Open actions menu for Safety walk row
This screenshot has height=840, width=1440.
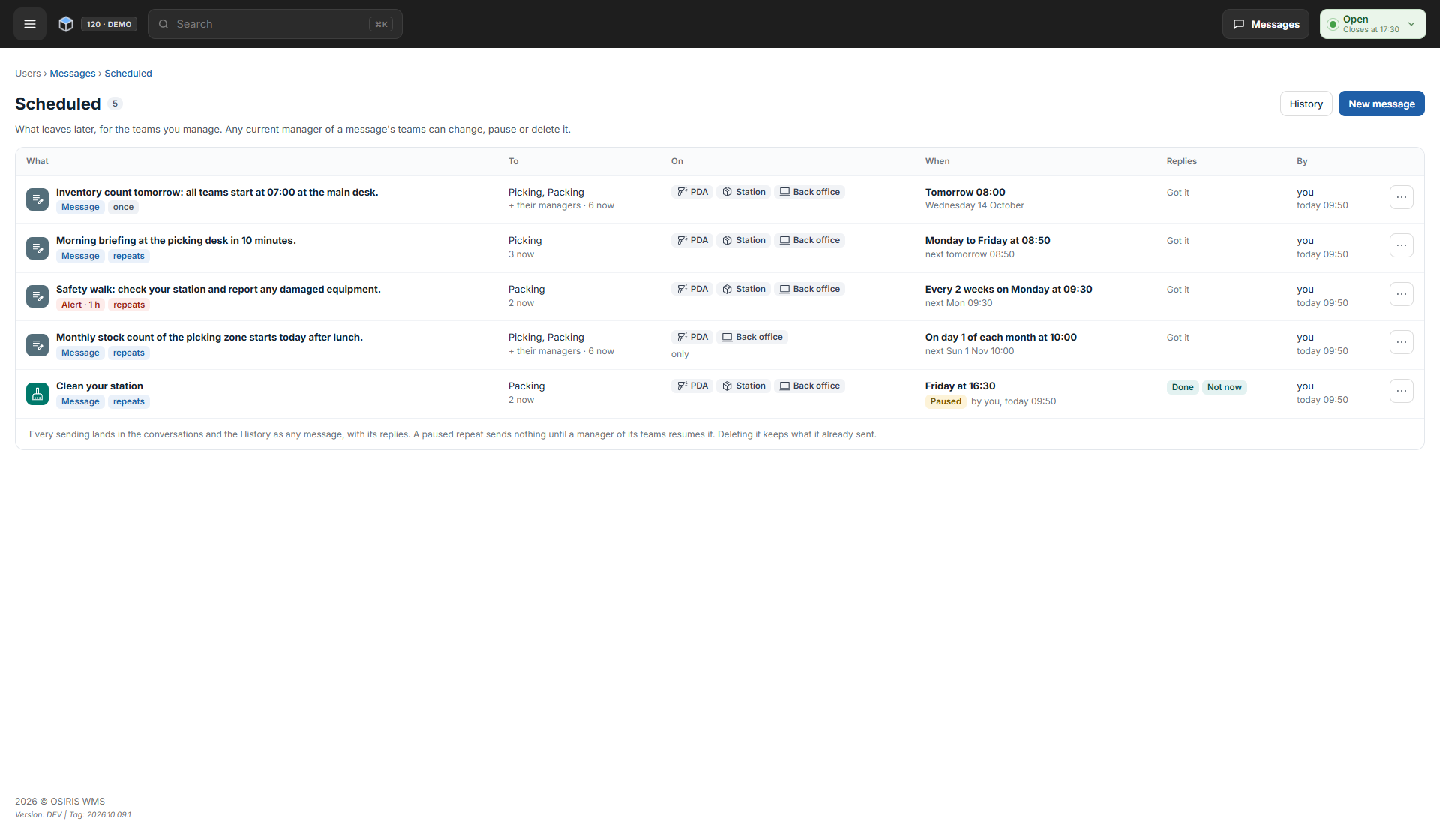click(x=1402, y=294)
